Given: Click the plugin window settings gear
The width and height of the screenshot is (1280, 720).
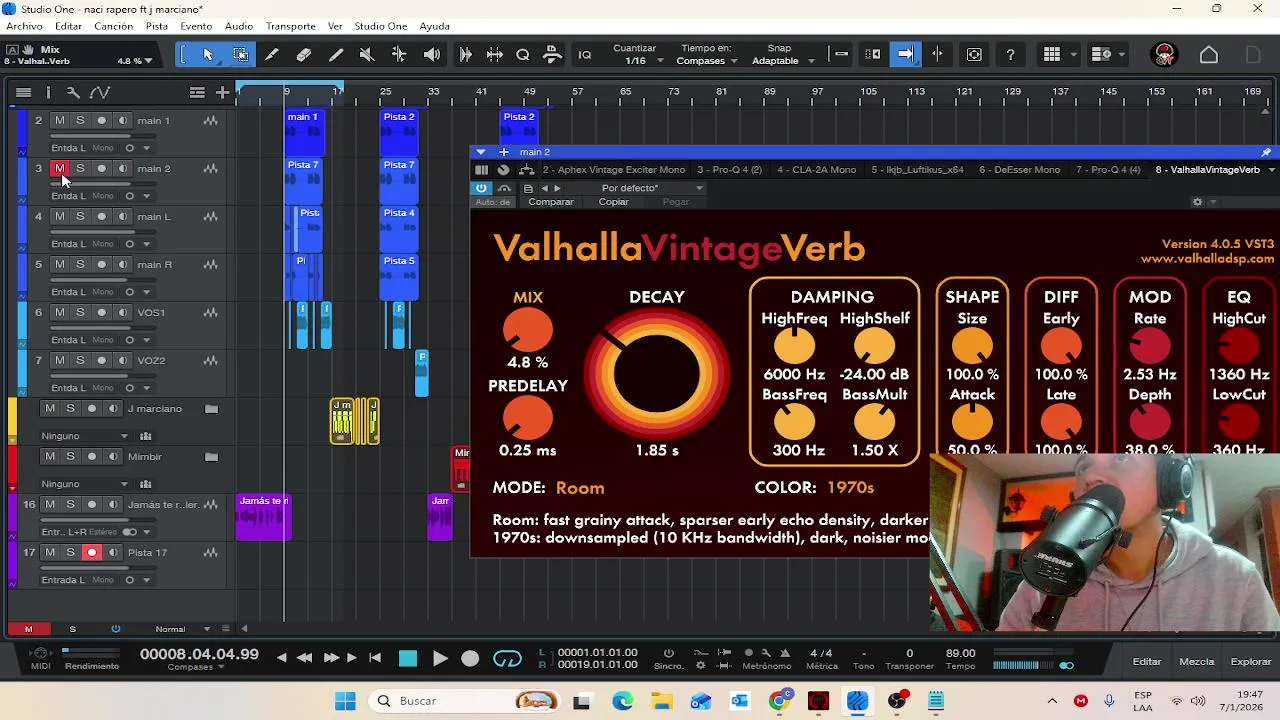Looking at the screenshot, I should coord(1197,202).
